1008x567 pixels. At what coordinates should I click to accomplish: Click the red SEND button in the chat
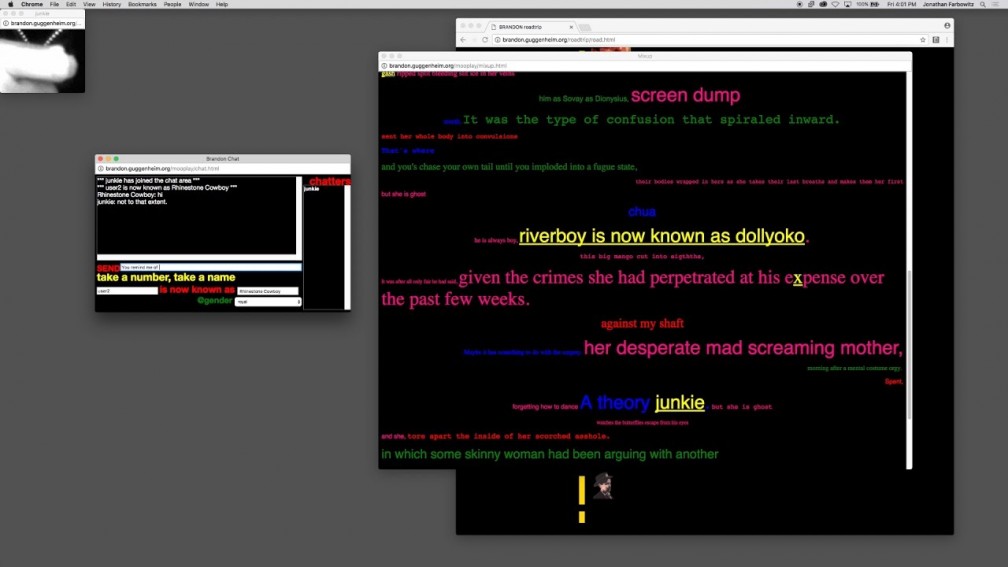point(107,268)
